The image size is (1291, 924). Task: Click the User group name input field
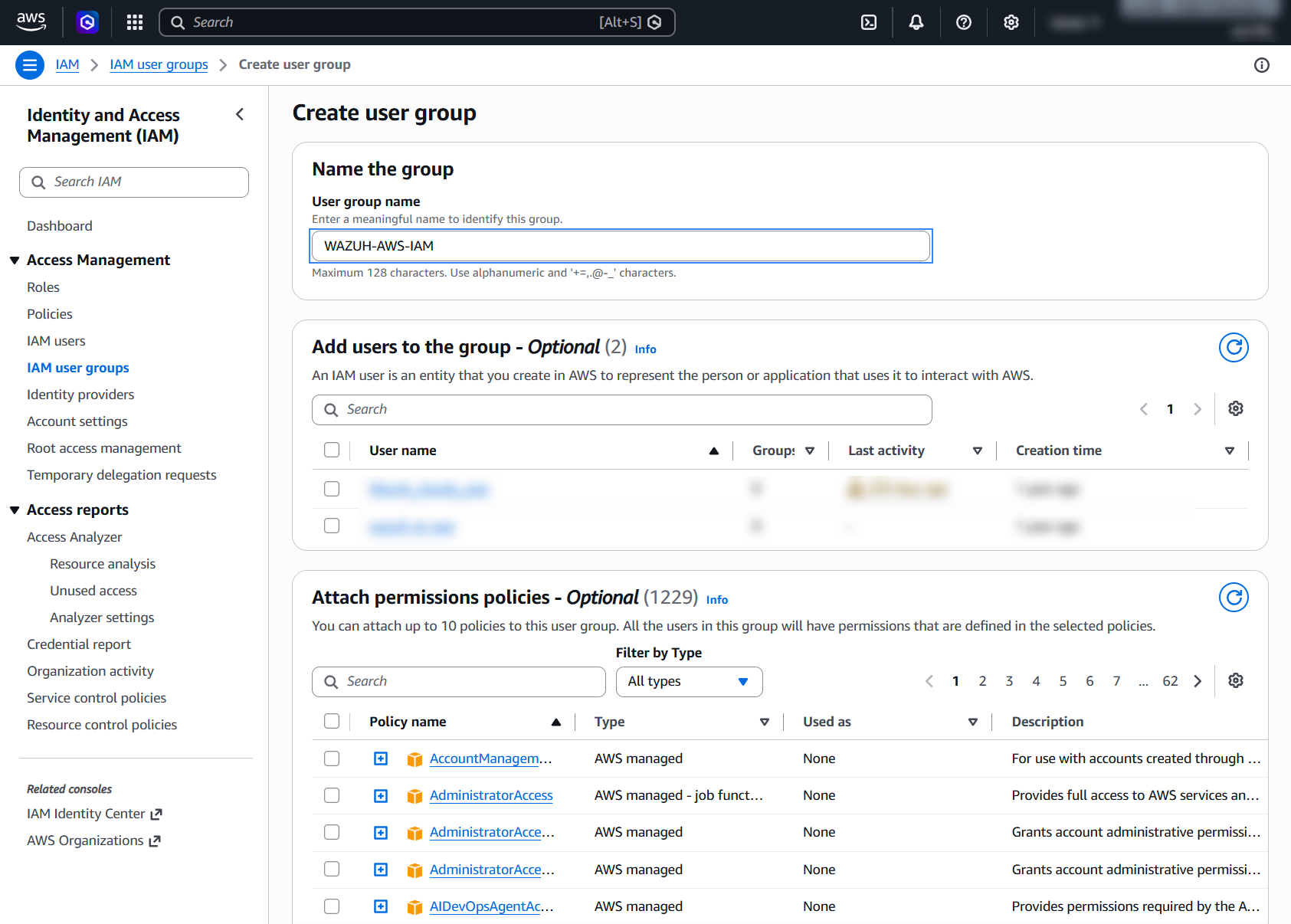621,246
